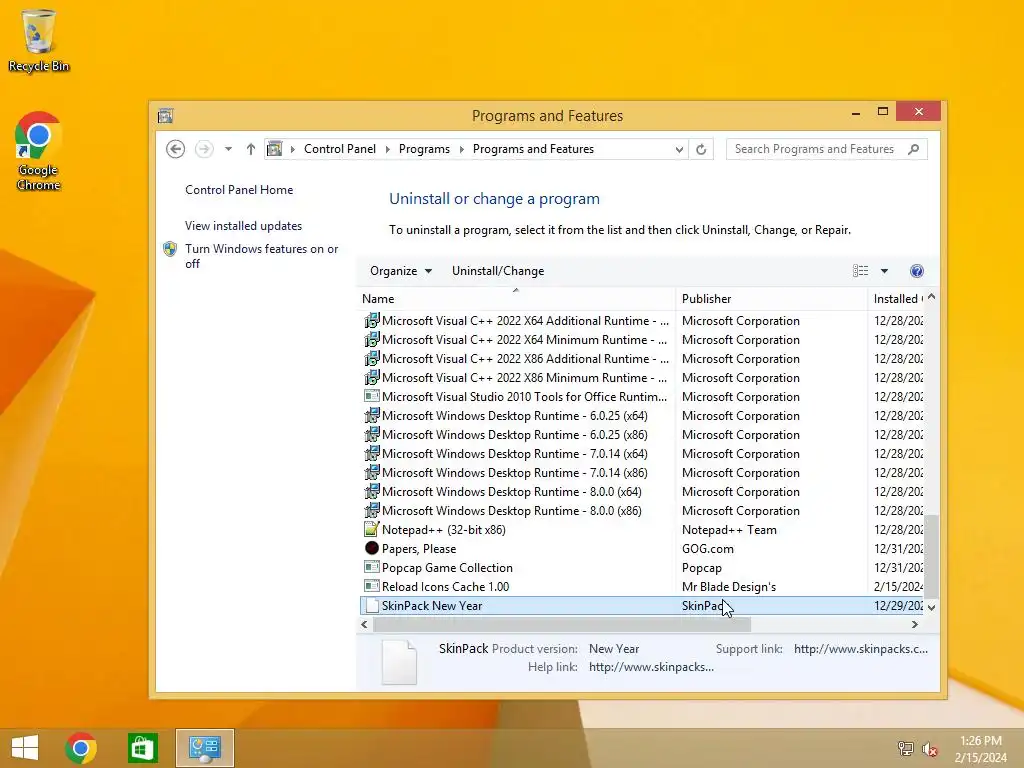Click the GOG.com publisher cell
This screenshot has width=1024, height=768.
click(708, 549)
